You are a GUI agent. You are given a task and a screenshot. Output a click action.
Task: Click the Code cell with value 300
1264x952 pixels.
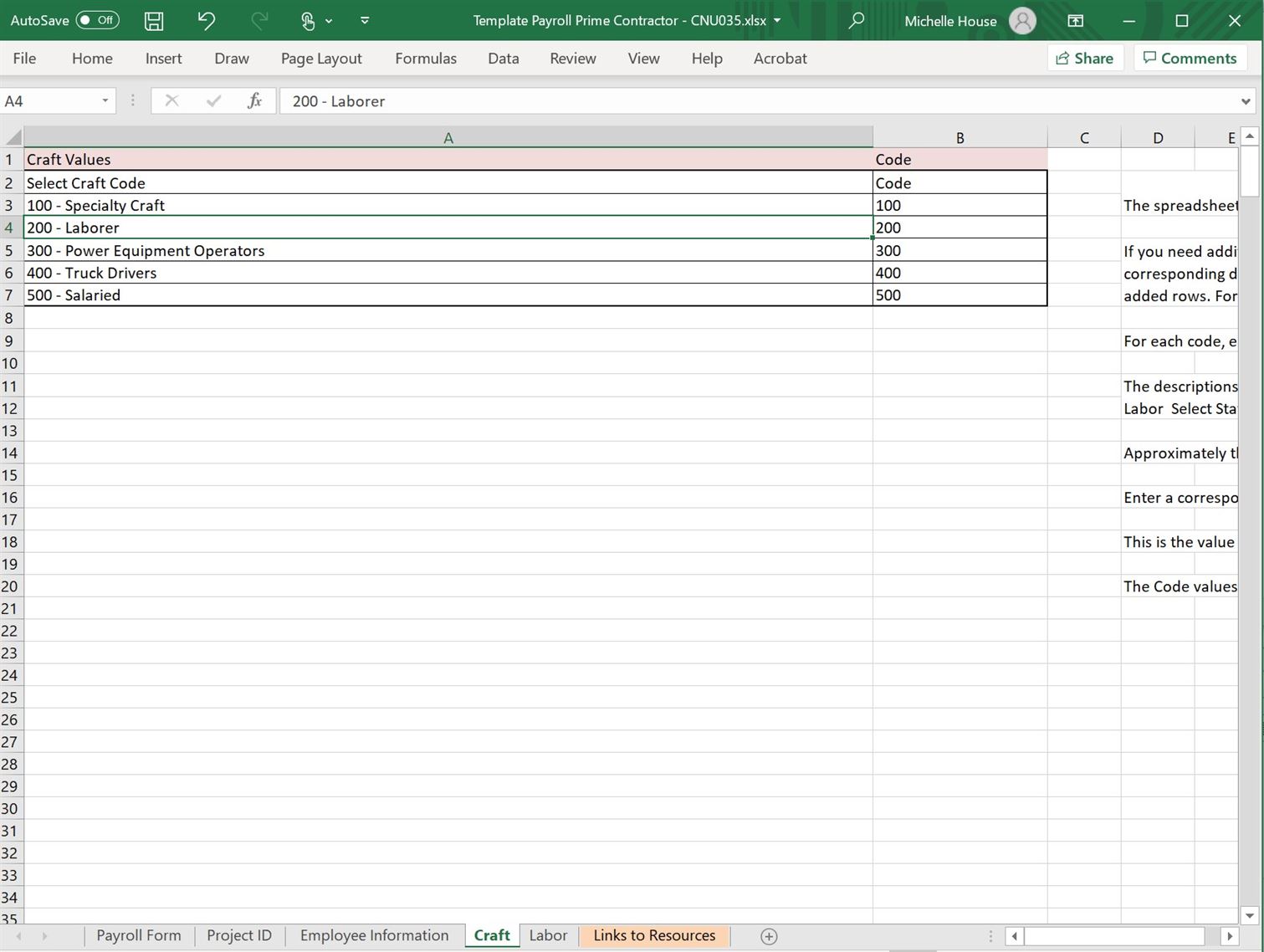(x=960, y=250)
